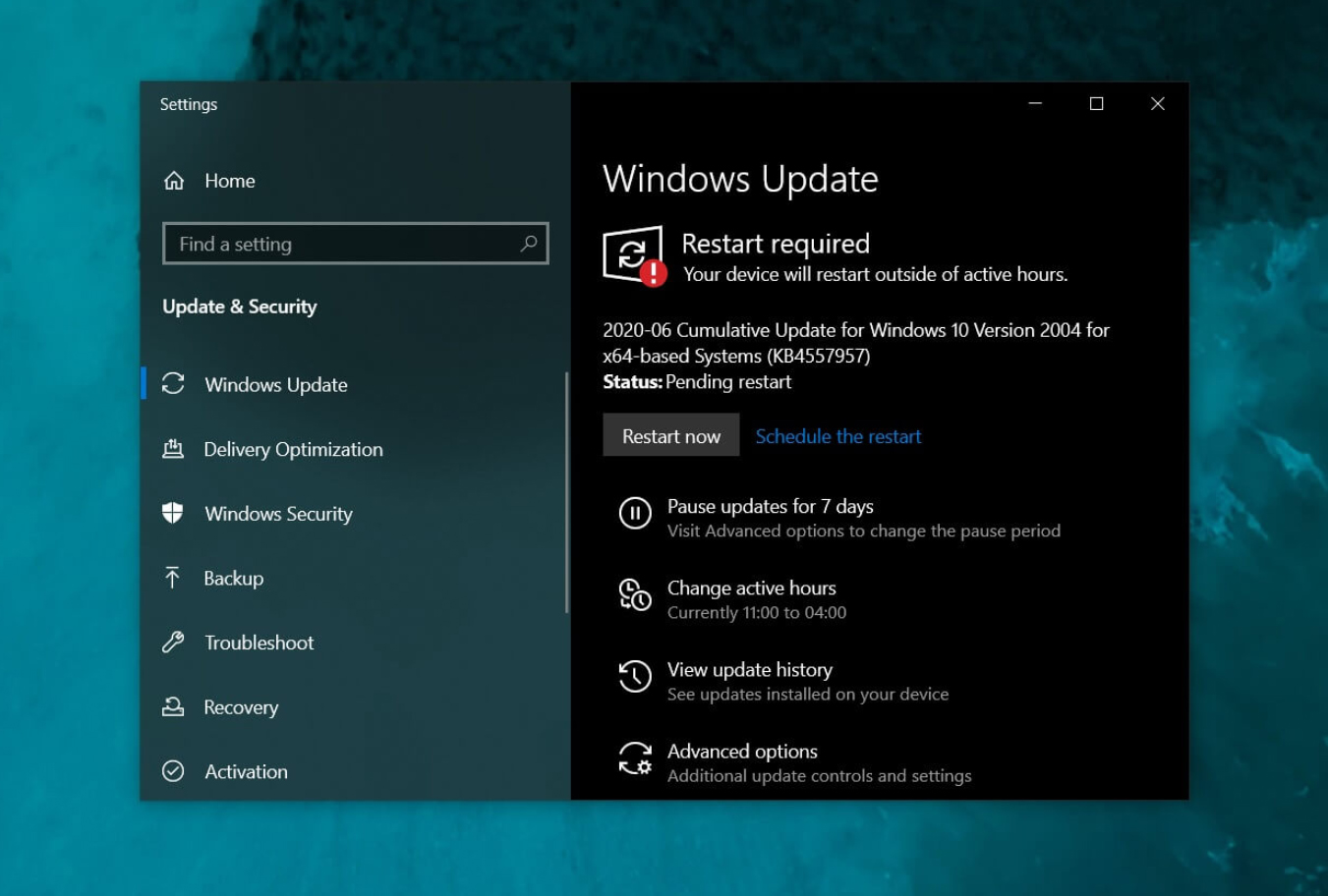Click the active hours clock icon
The height and width of the screenshot is (896, 1328).
(635, 594)
